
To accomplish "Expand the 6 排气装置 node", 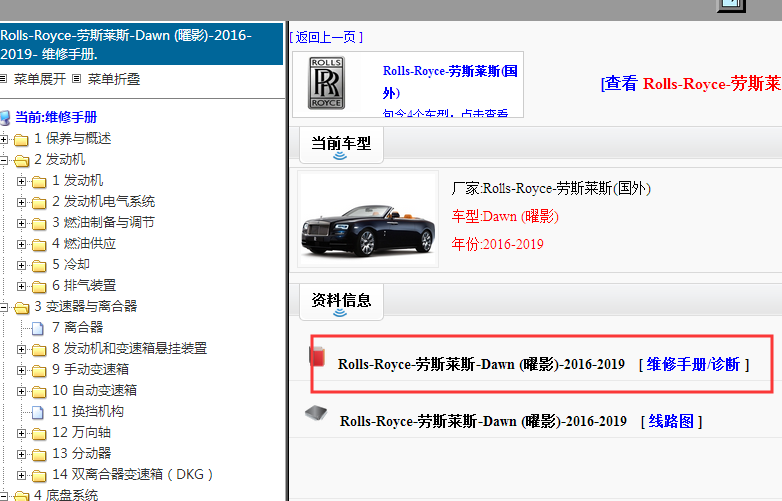I will (x=21, y=286).
